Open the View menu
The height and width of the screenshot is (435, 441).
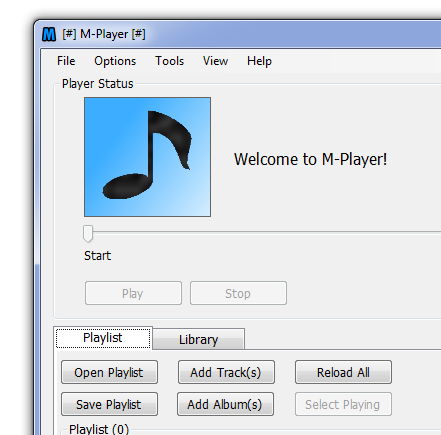(x=215, y=61)
